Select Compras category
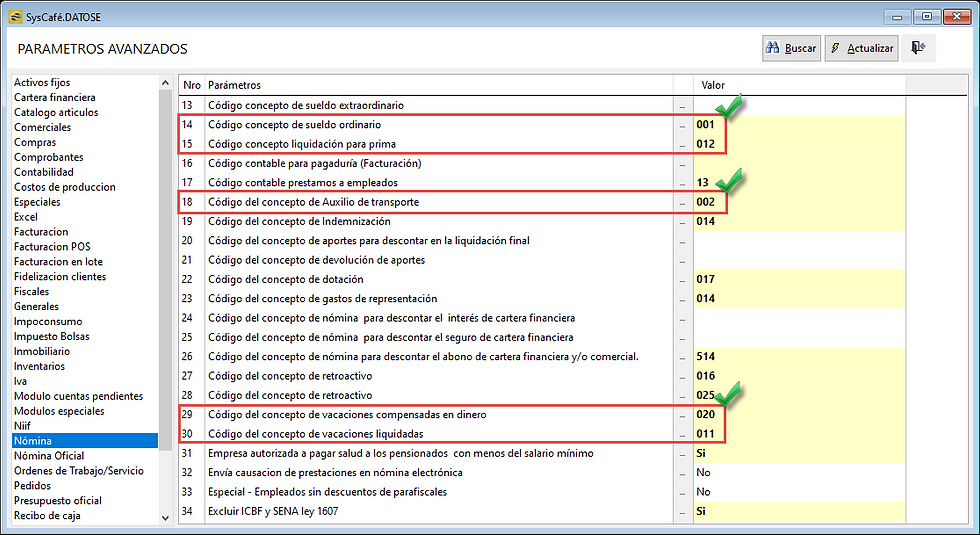 pyautogui.click(x=35, y=142)
